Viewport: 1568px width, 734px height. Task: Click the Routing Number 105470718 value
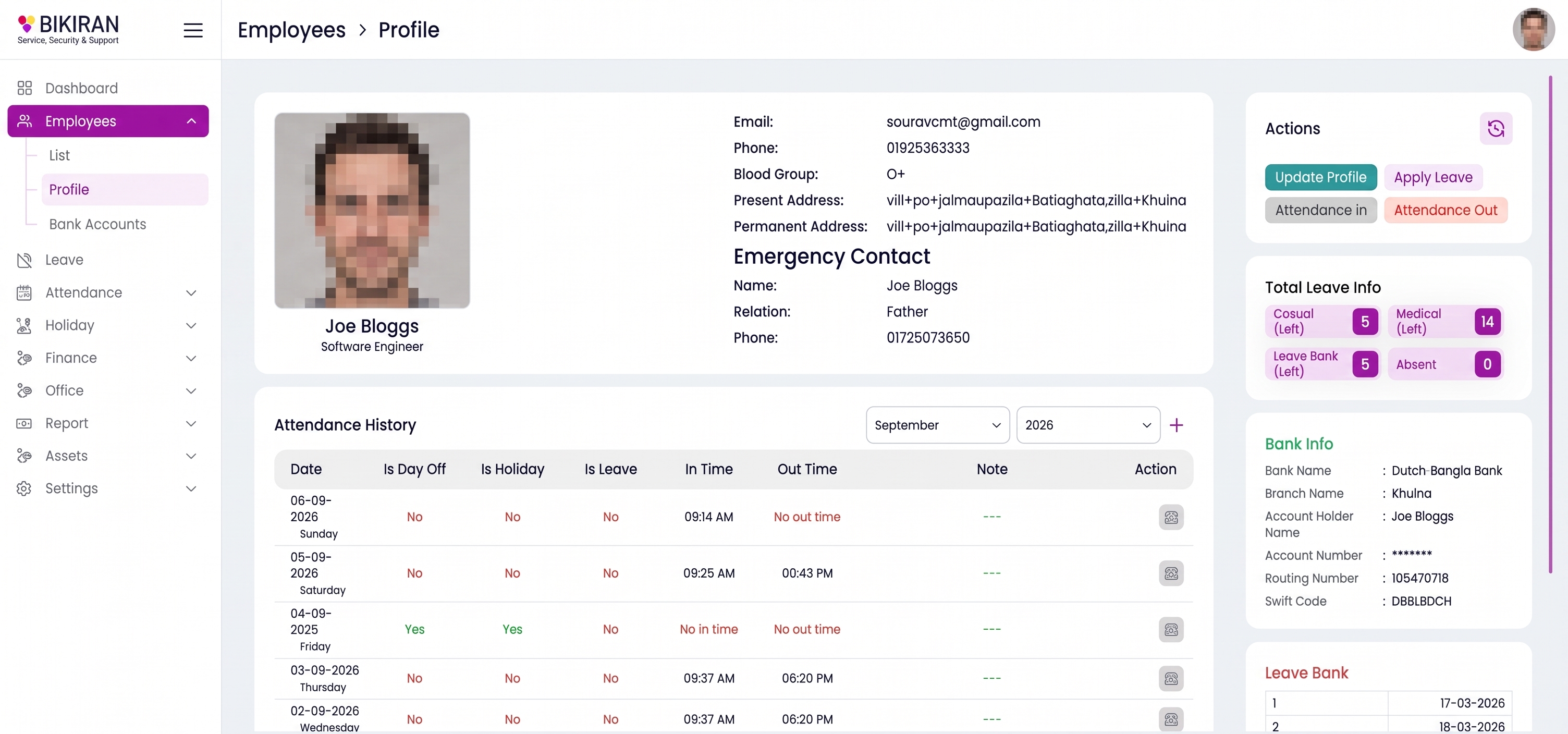tap(1419, 578)
